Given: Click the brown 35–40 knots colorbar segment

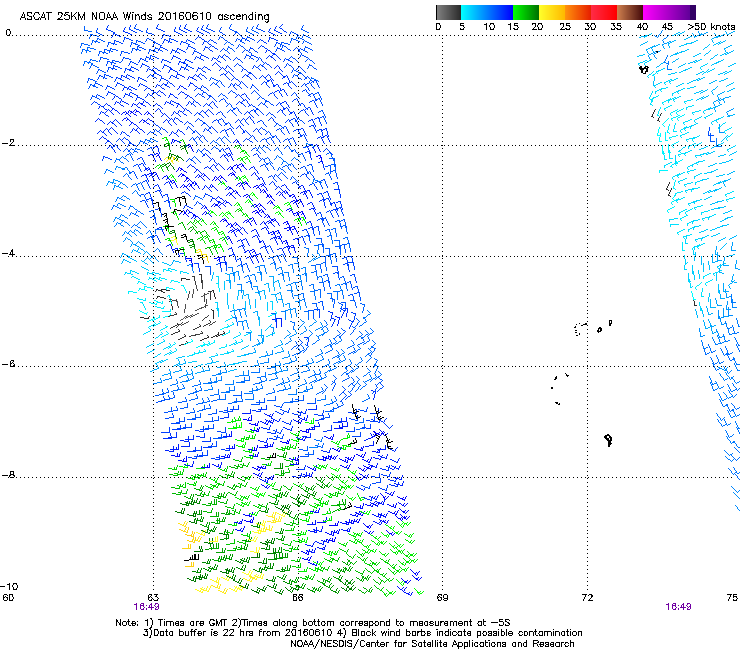Looking at the screenshot, I should (630, 12).
